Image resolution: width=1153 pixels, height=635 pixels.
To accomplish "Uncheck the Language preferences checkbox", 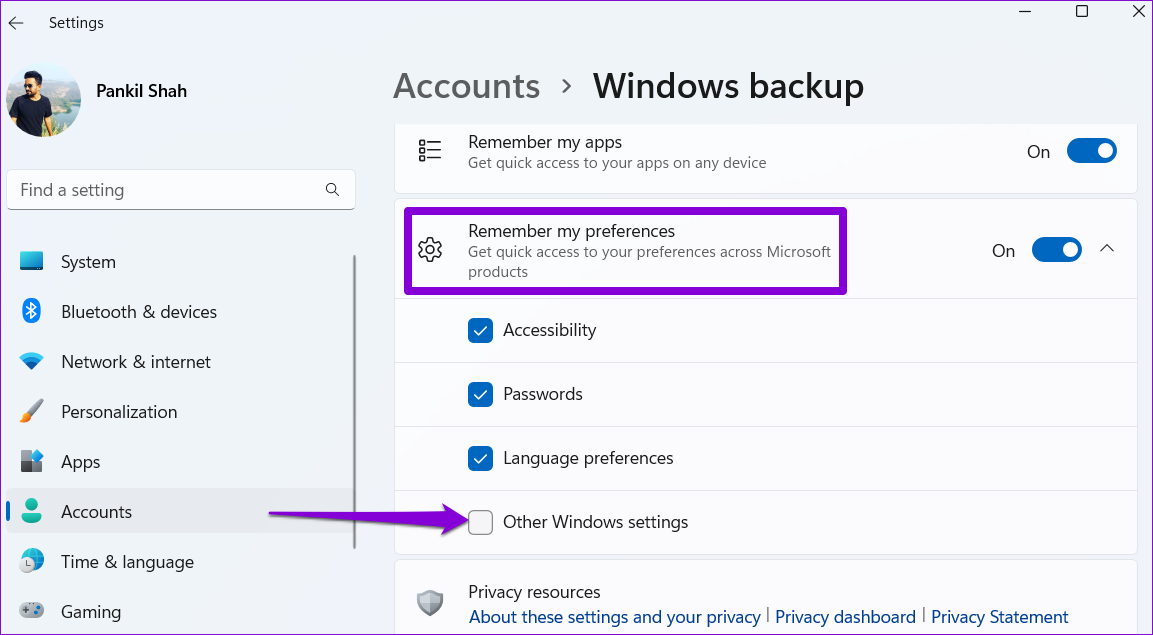I will coord(481,459).
